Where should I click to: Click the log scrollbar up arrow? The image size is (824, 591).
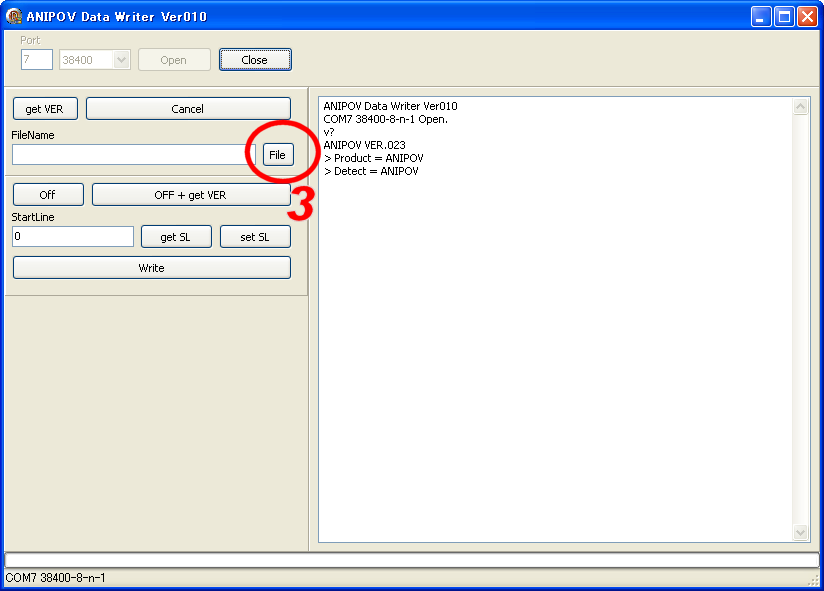(800, 107)
